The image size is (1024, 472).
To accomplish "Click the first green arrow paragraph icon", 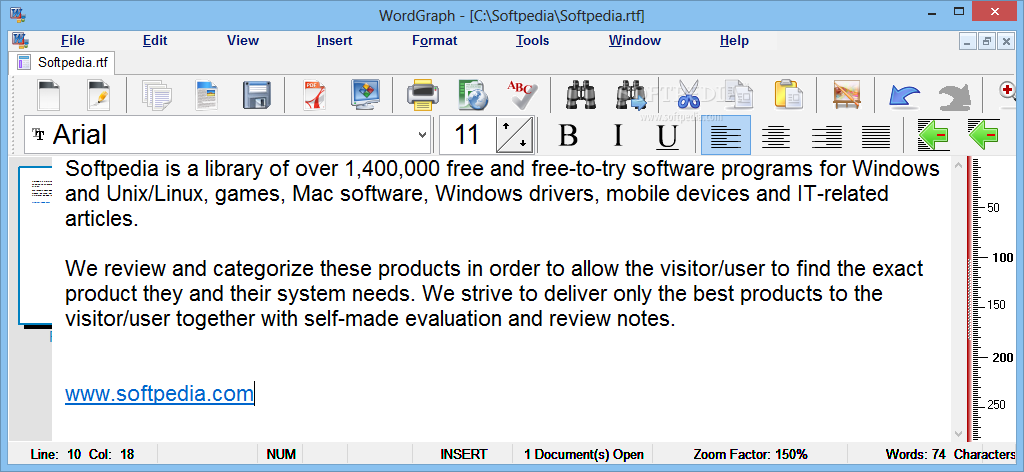I will click(933, 135).
